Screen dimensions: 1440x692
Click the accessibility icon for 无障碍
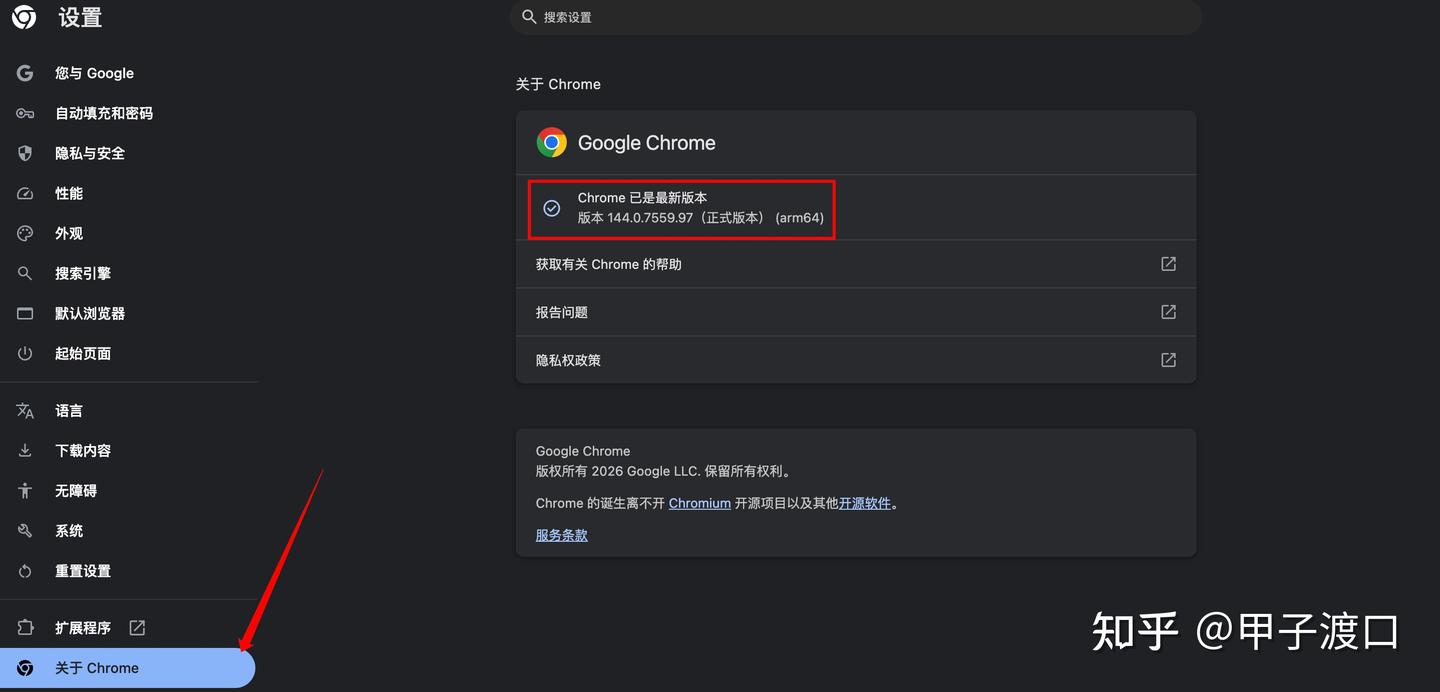[25, 491]
